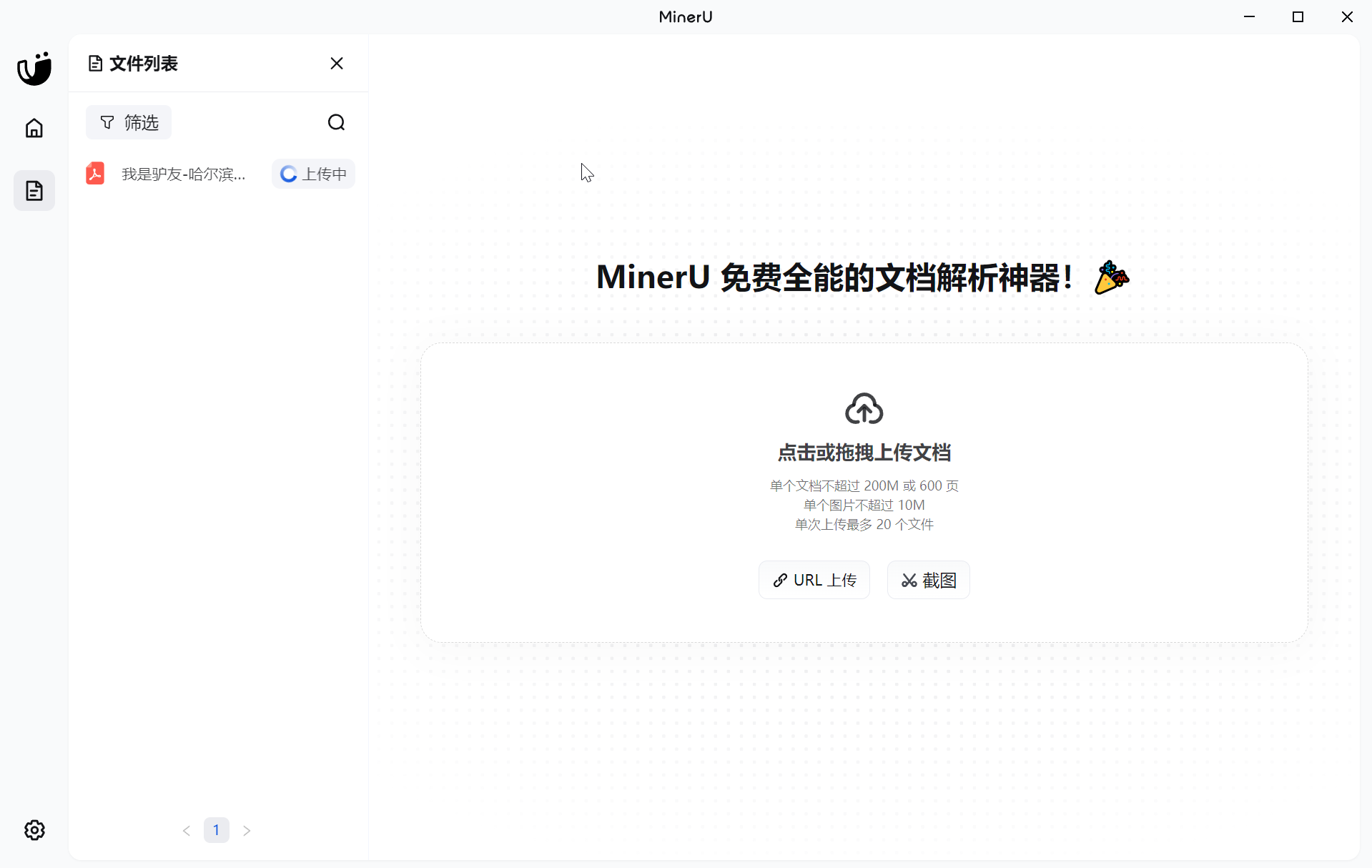
Task: Click 单个图片不超过 10M text
Action: click(x=864, y=505)
